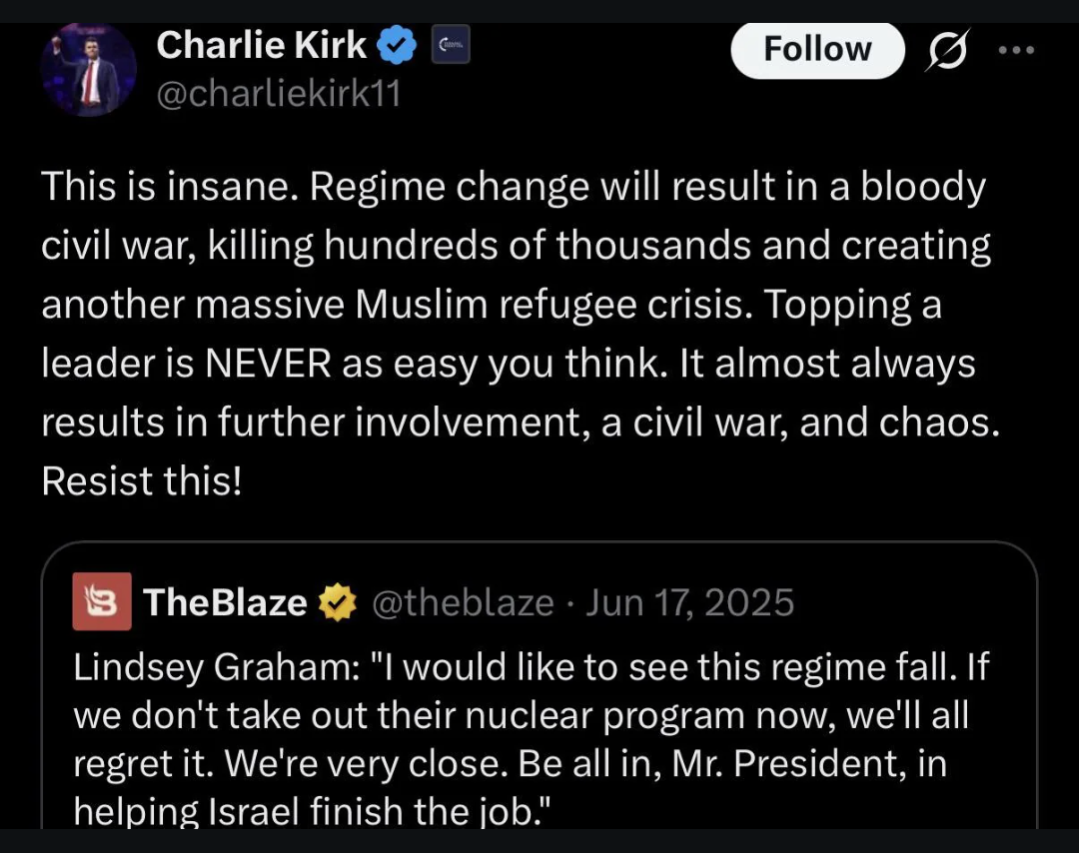
Task: Click the affiliation badge beside Charlie Kirk's name
Action: click(x=449, y=46)
